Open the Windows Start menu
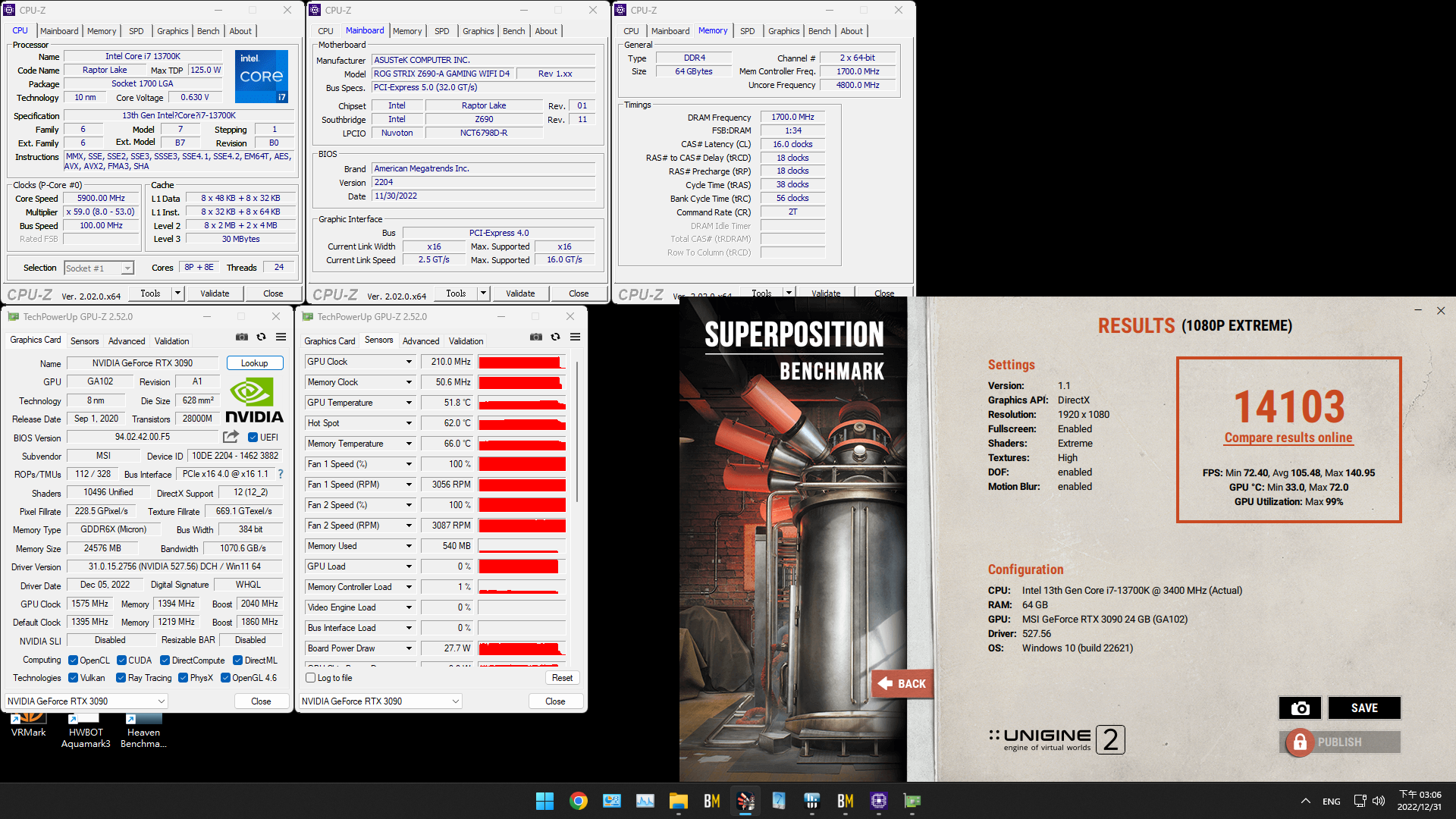 click(544, 801)
